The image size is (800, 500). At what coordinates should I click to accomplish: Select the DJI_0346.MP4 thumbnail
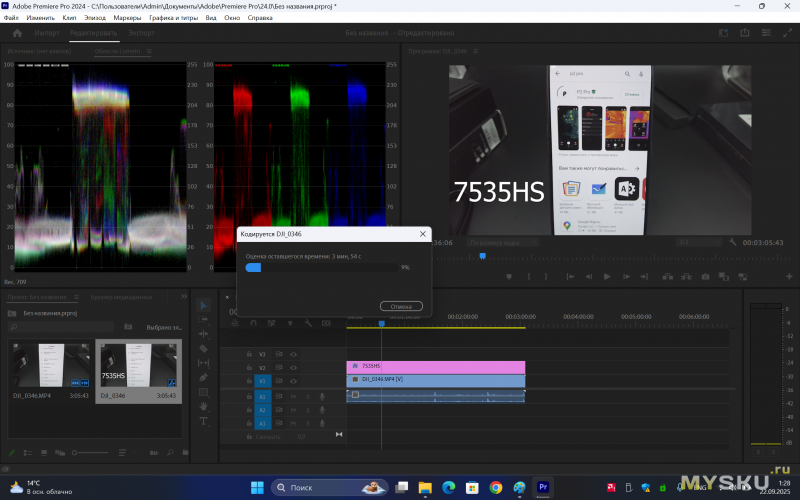tap(51, 365)
